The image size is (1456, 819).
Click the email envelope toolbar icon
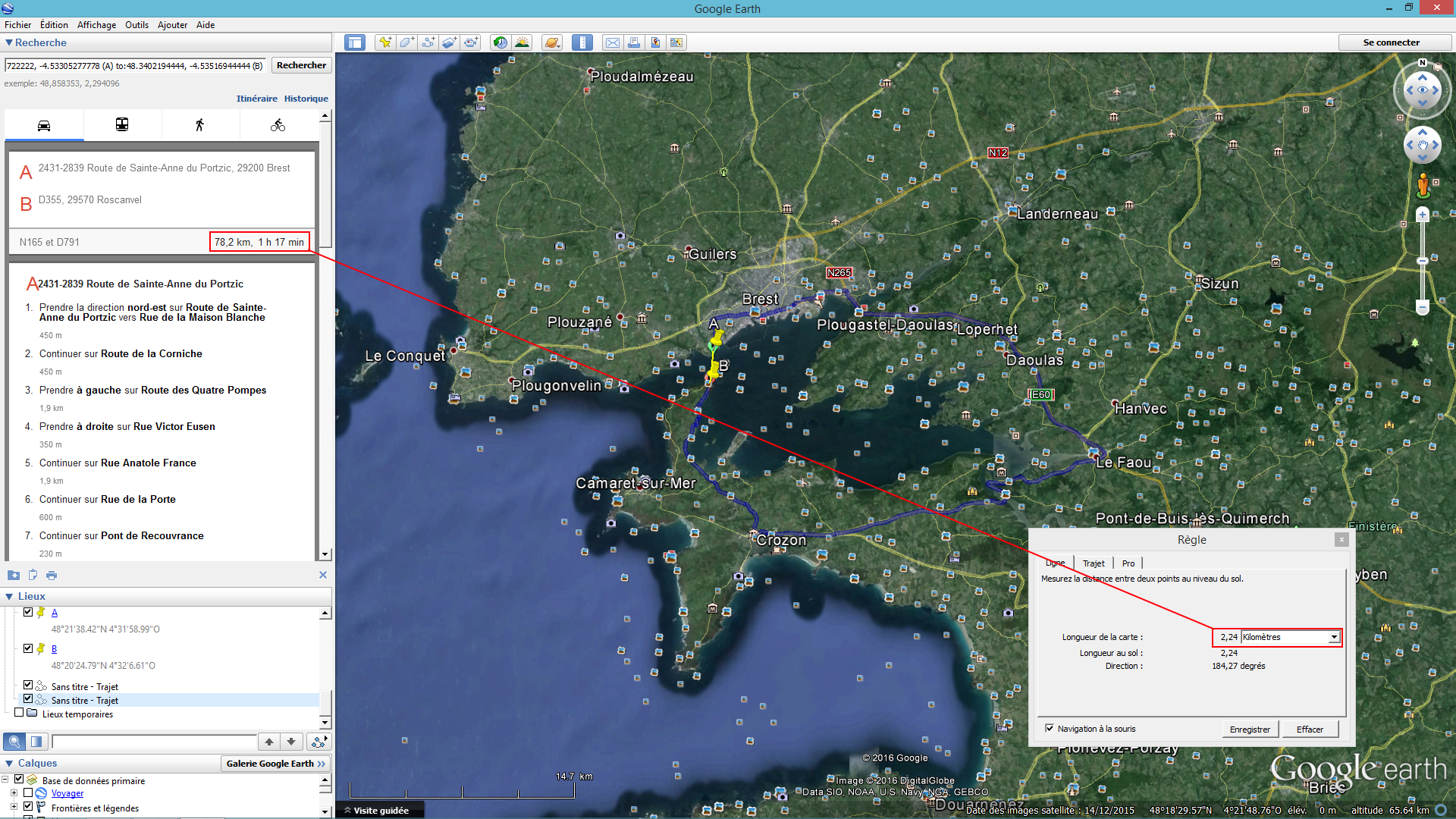click(612, 42)
